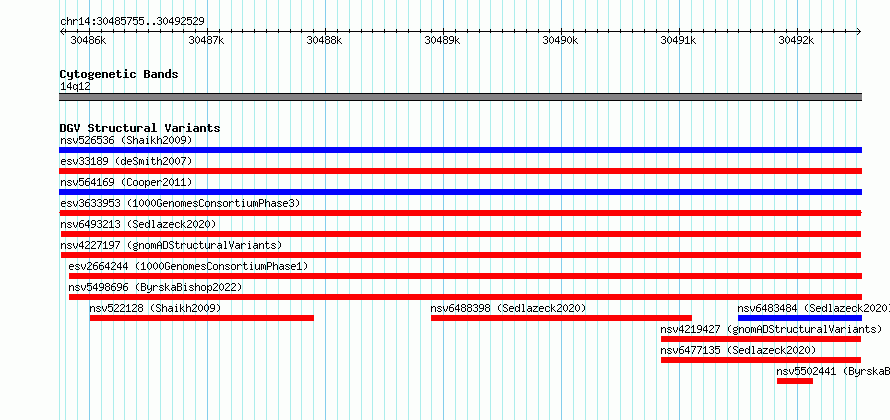The height and width of the screenshot is (420, 890).
Task: Open the nsv5498696 (ByrskaBishop2022) label
Action: [x=155, y=287]
